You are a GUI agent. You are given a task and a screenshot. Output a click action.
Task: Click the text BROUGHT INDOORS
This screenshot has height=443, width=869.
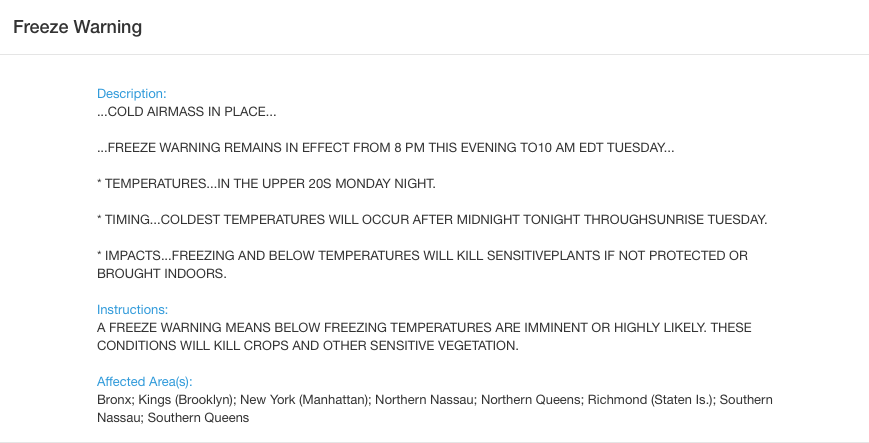pyautogui.click(x=162, y=274)
